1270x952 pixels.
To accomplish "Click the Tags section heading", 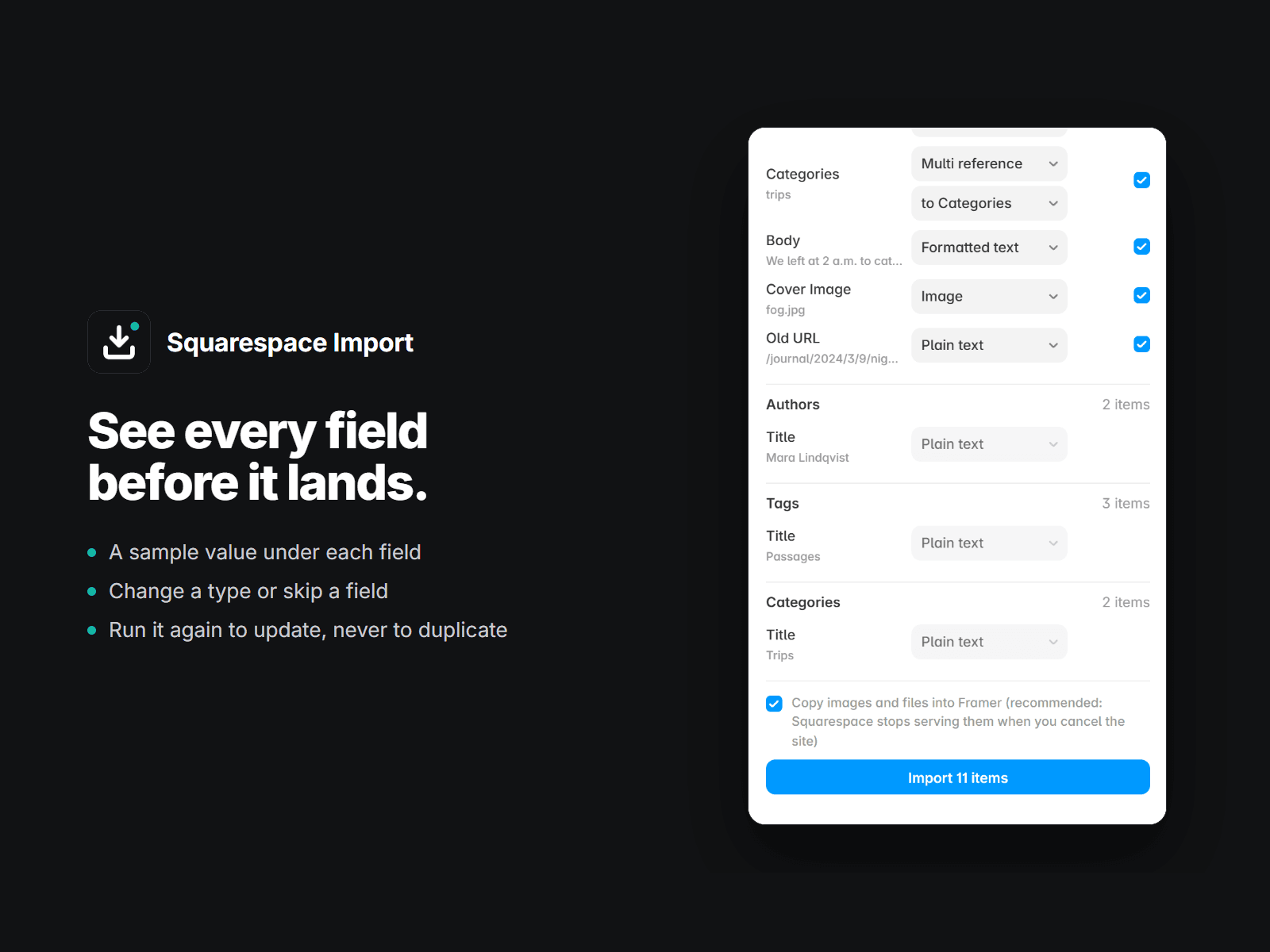I will point(782,504).
